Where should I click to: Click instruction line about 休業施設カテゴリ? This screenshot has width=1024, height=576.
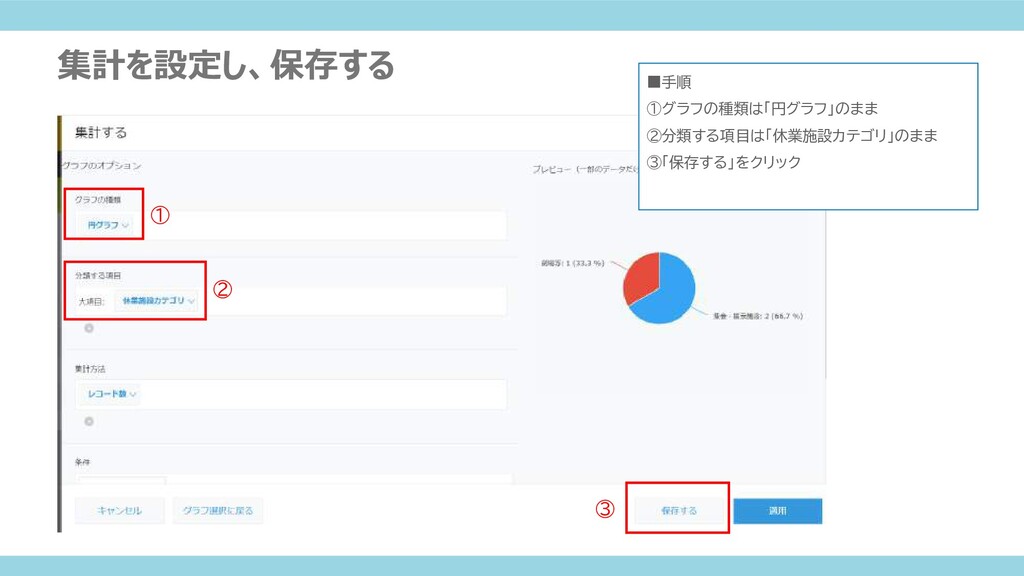coord(792,136)
